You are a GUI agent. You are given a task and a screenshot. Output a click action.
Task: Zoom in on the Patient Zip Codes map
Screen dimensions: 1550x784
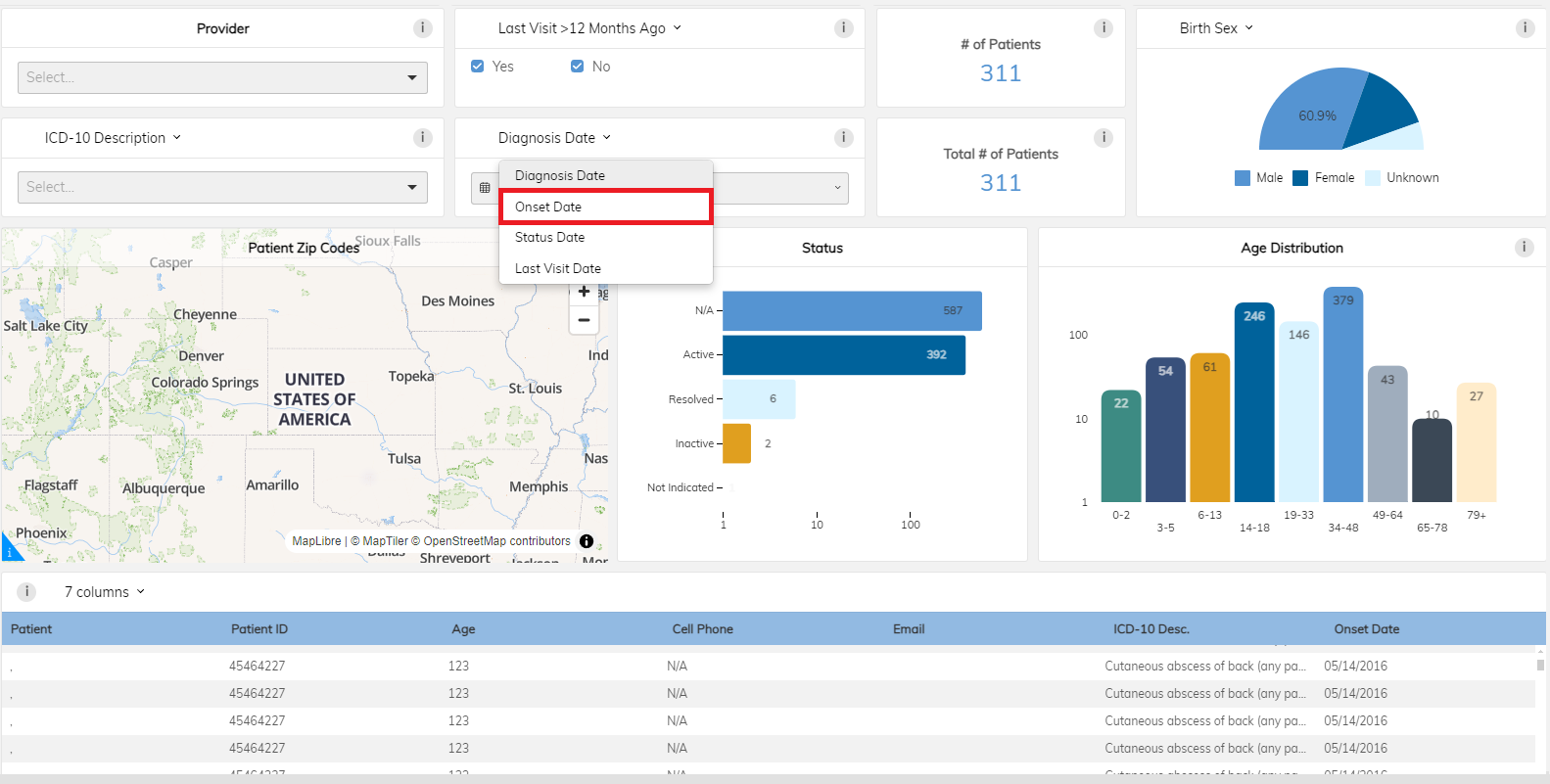(x=584, y=292)
